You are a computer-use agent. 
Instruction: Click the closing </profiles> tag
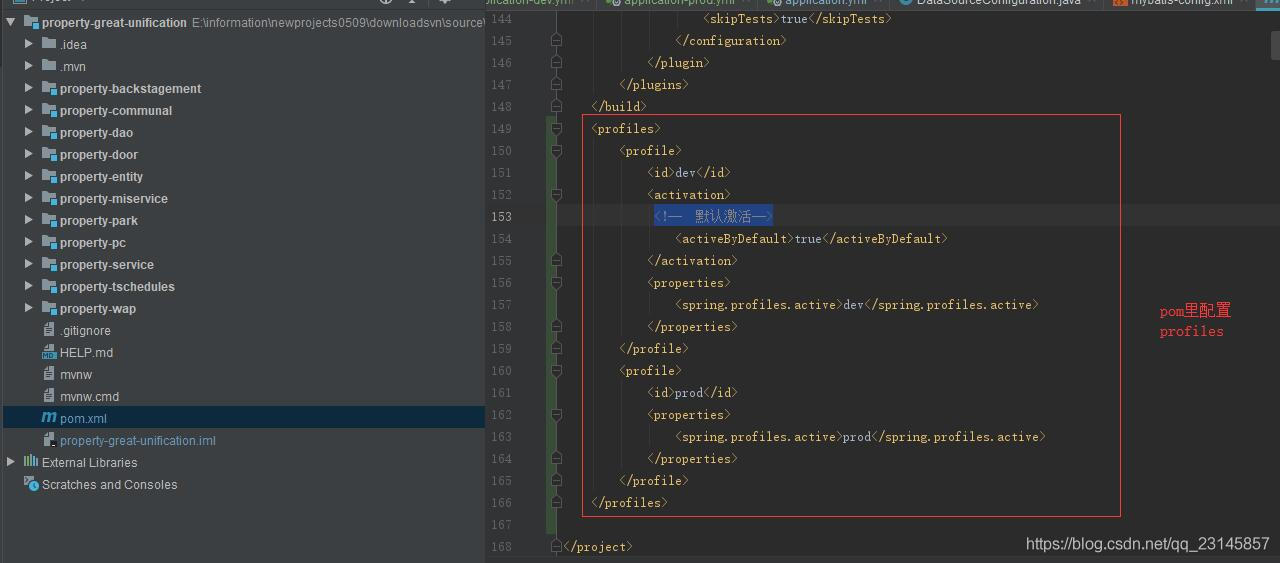click(x=629, y=502)
